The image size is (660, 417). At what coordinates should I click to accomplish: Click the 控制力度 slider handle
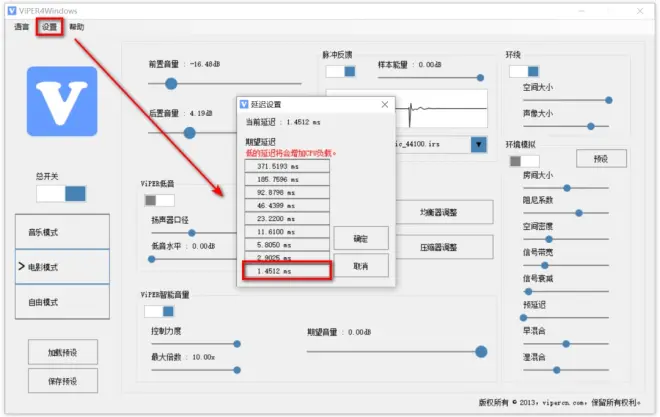[x=237, y=344]
